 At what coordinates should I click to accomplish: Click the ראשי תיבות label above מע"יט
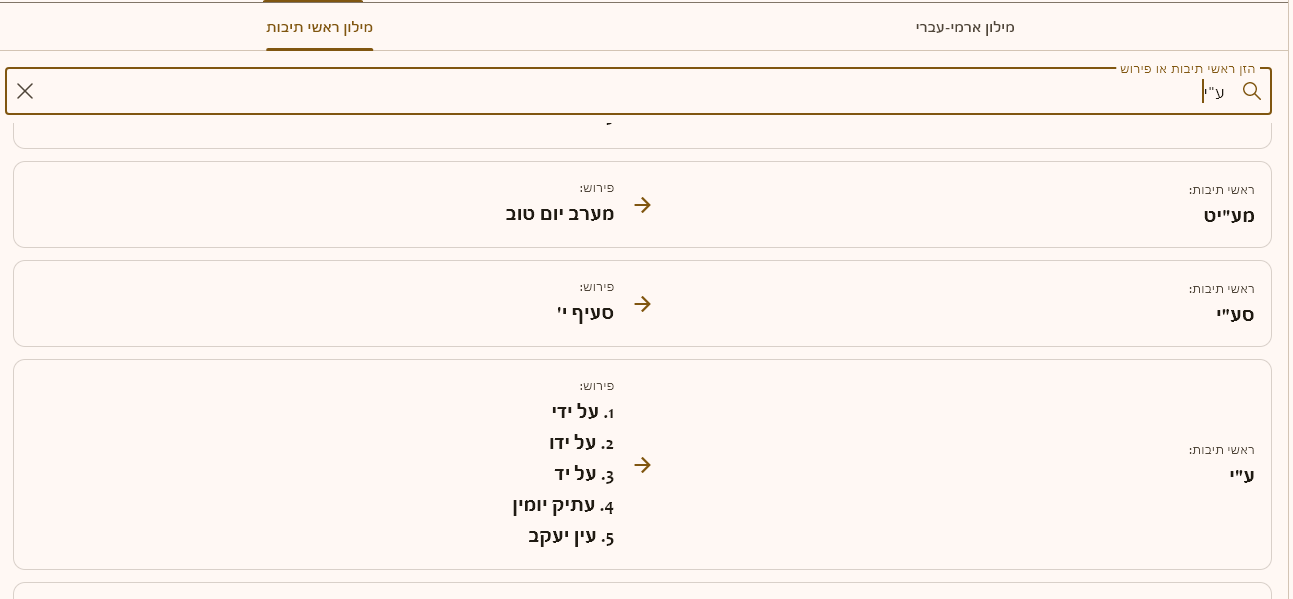(1221, 189)
